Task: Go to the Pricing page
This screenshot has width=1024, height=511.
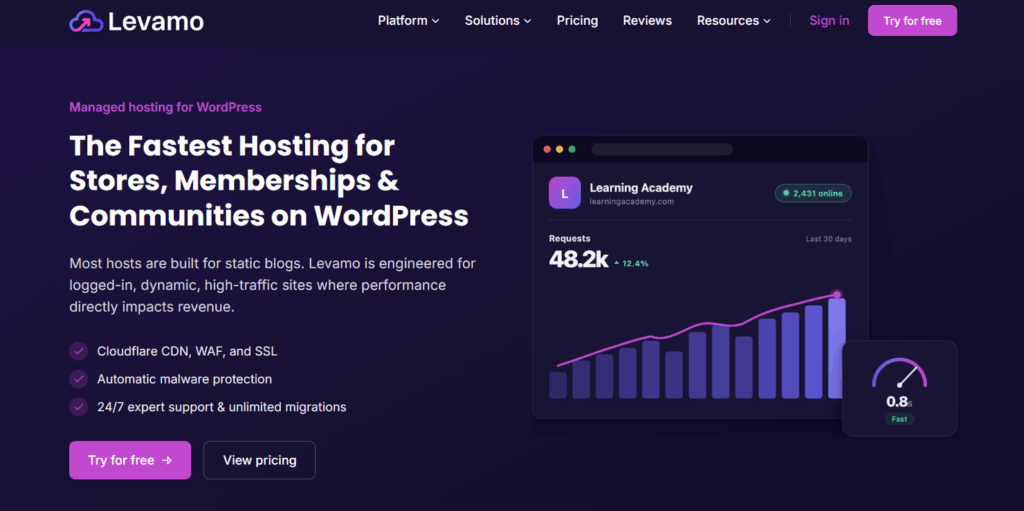Action: pos(577,21)
